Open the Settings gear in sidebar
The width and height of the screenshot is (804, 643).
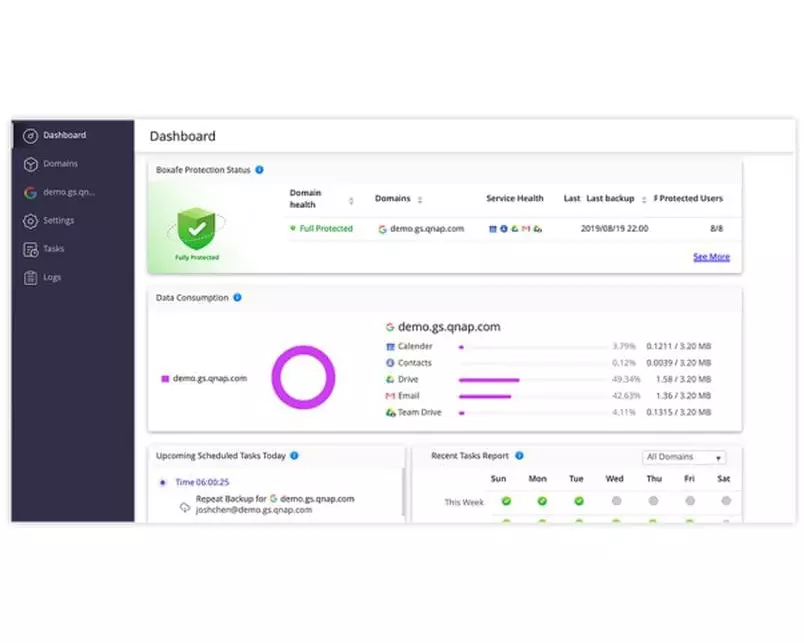[30, 221]
